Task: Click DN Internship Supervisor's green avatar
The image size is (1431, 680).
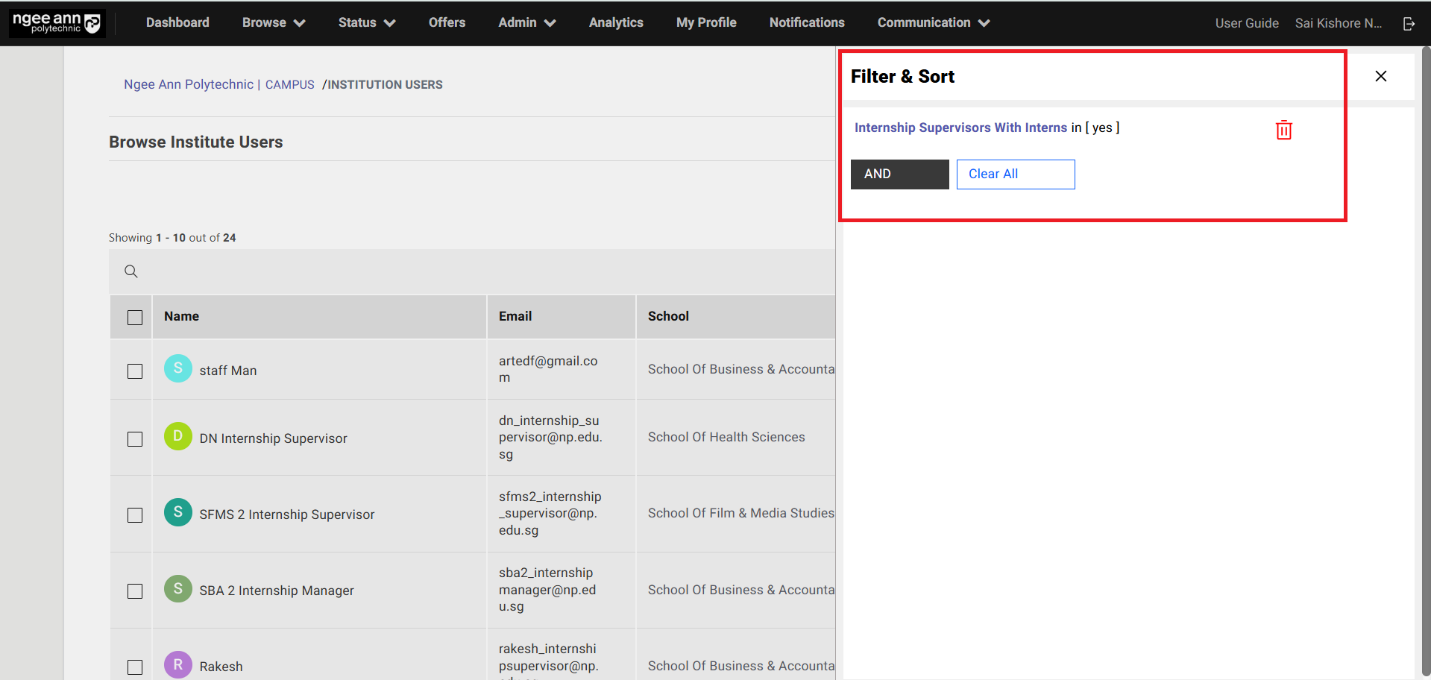Action: (x=177, y=437)
